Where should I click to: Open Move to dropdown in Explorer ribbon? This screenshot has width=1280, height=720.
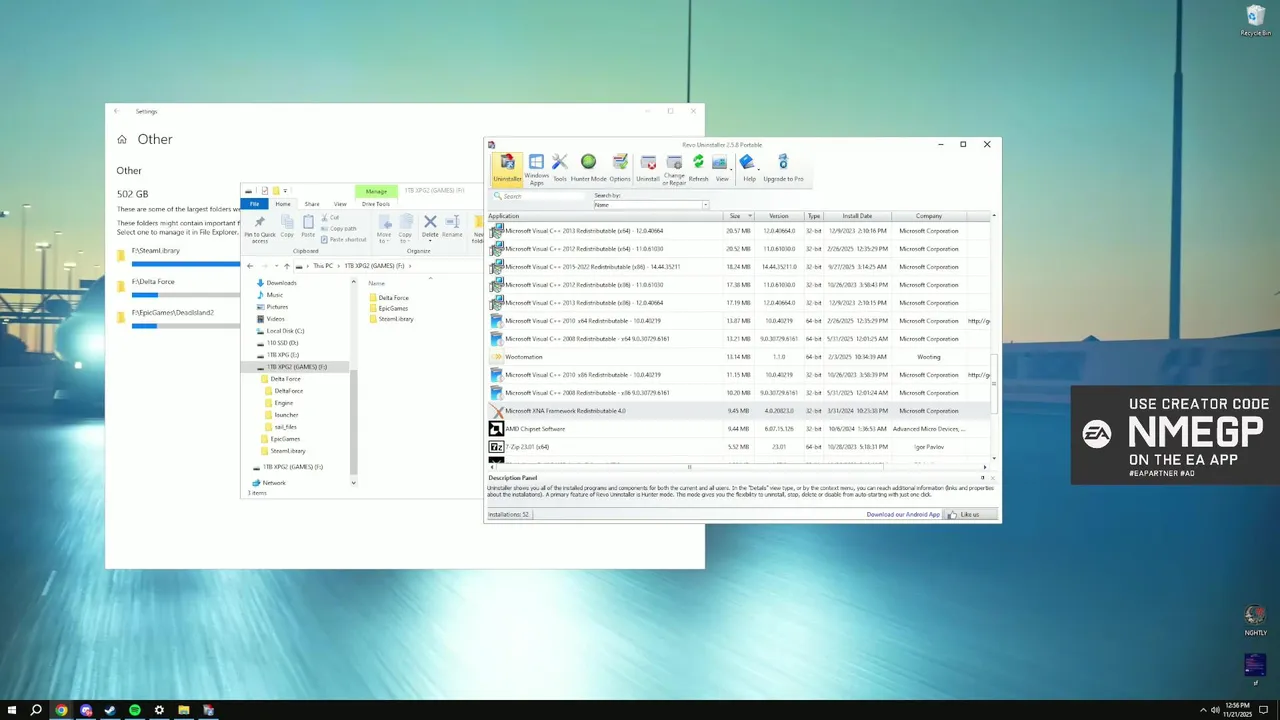[384, 229]
